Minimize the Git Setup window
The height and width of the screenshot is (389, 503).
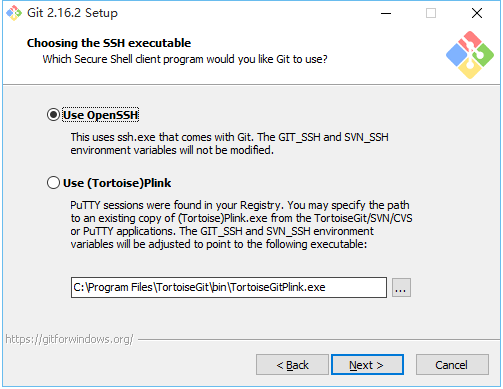click(x=386, y=13)
